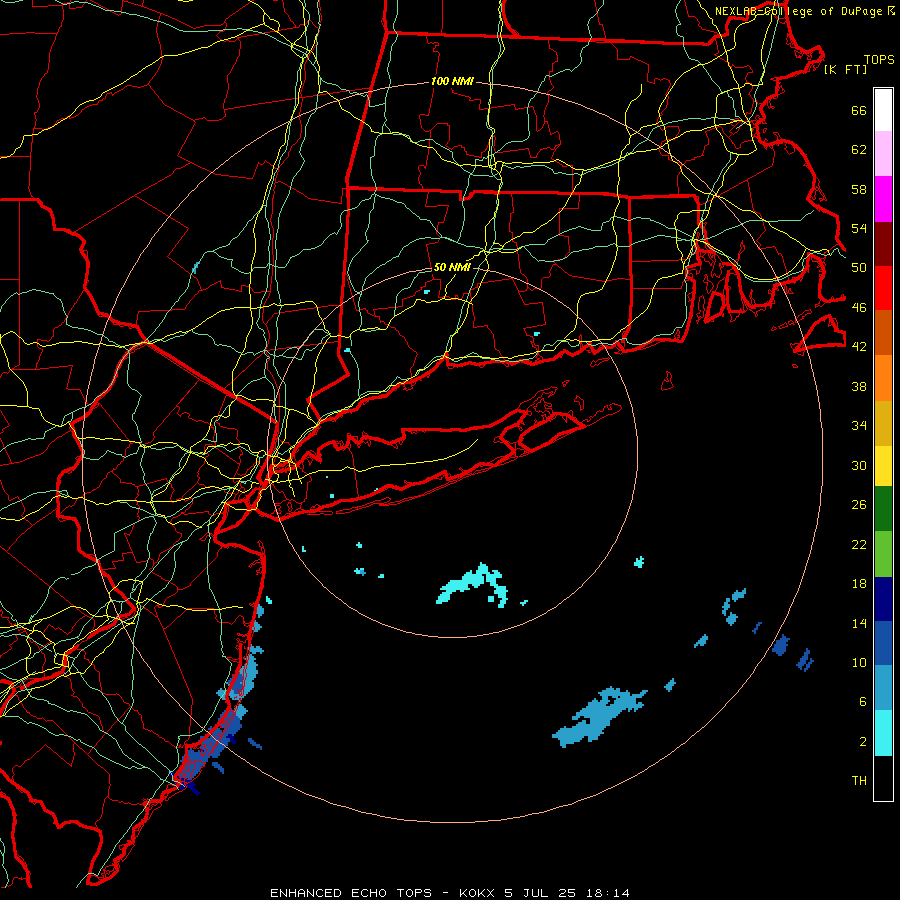Screen dimensions: 900x900
Task: Click the "ENHANCED ECHO TOPS" caption text
Action: point(351,893)
